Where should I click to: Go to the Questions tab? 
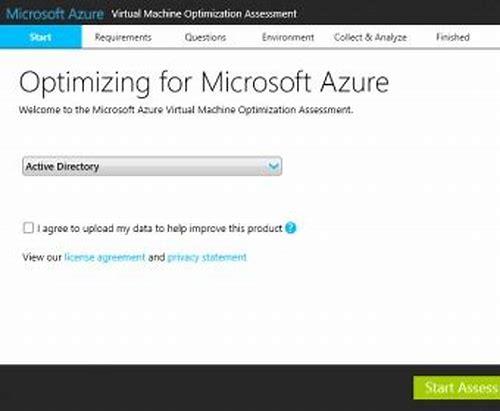[205, 37]
